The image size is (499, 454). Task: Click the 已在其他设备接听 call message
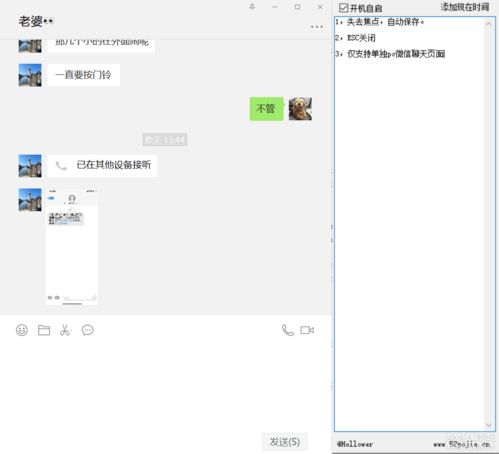pyautogui.click(x=102, y=165)
